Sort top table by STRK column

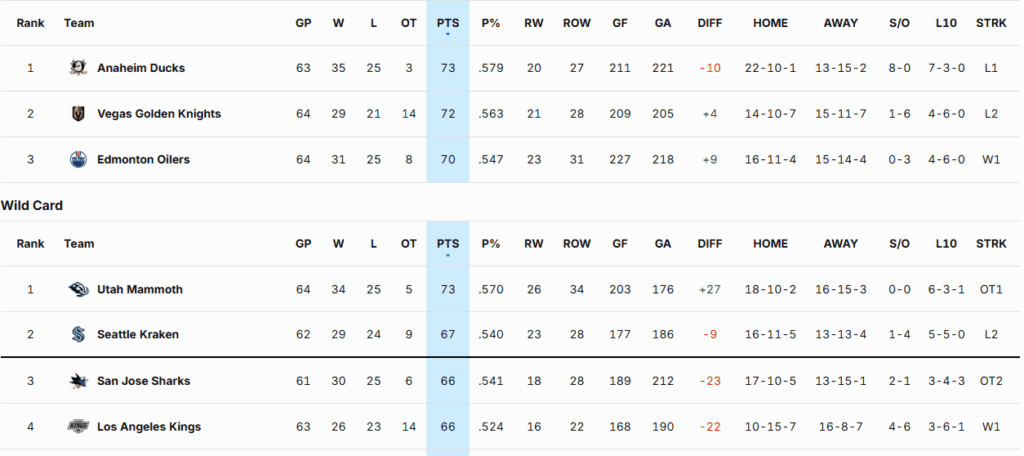click(991, 23)
